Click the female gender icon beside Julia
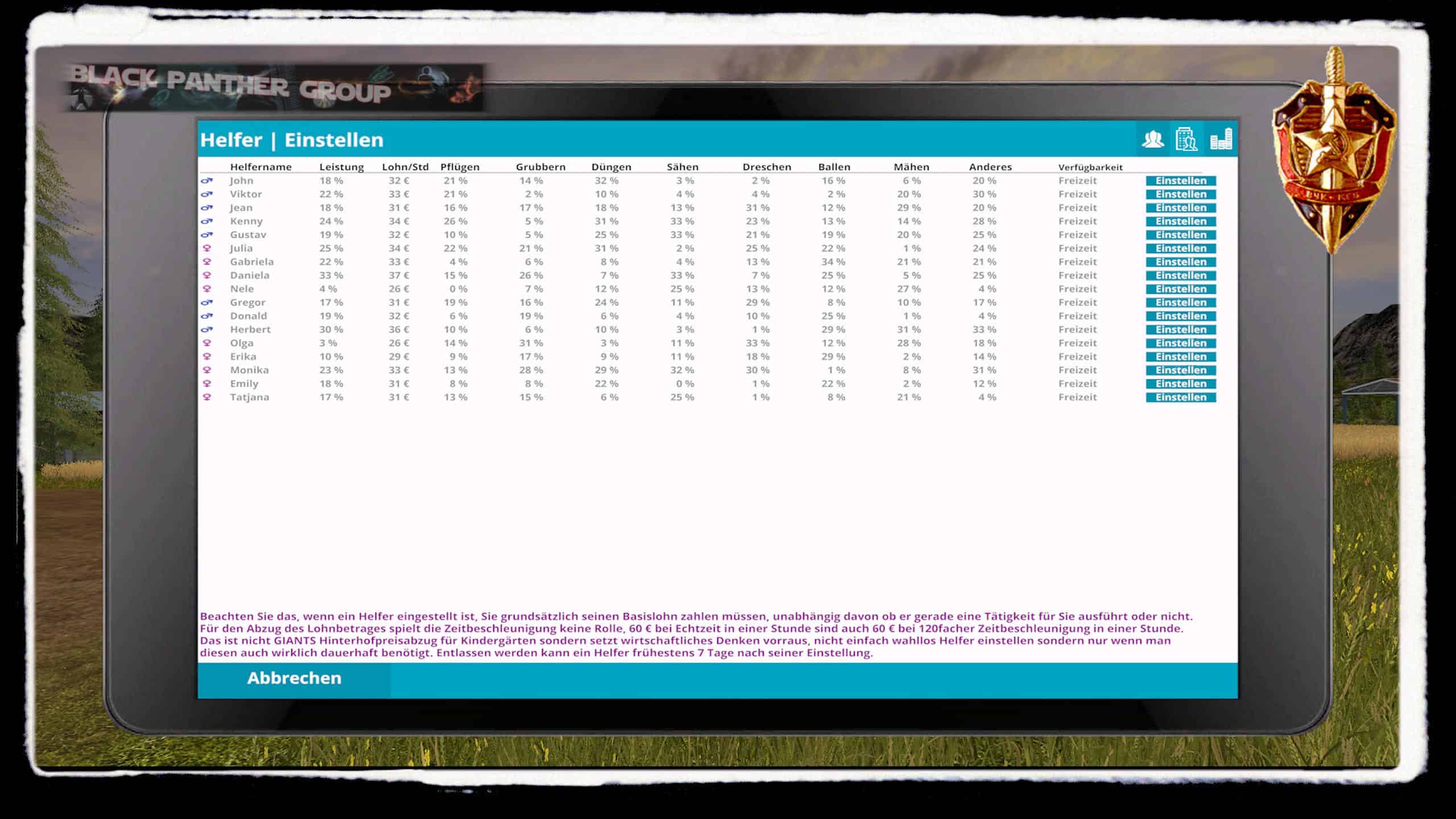 tap(207, 249)
